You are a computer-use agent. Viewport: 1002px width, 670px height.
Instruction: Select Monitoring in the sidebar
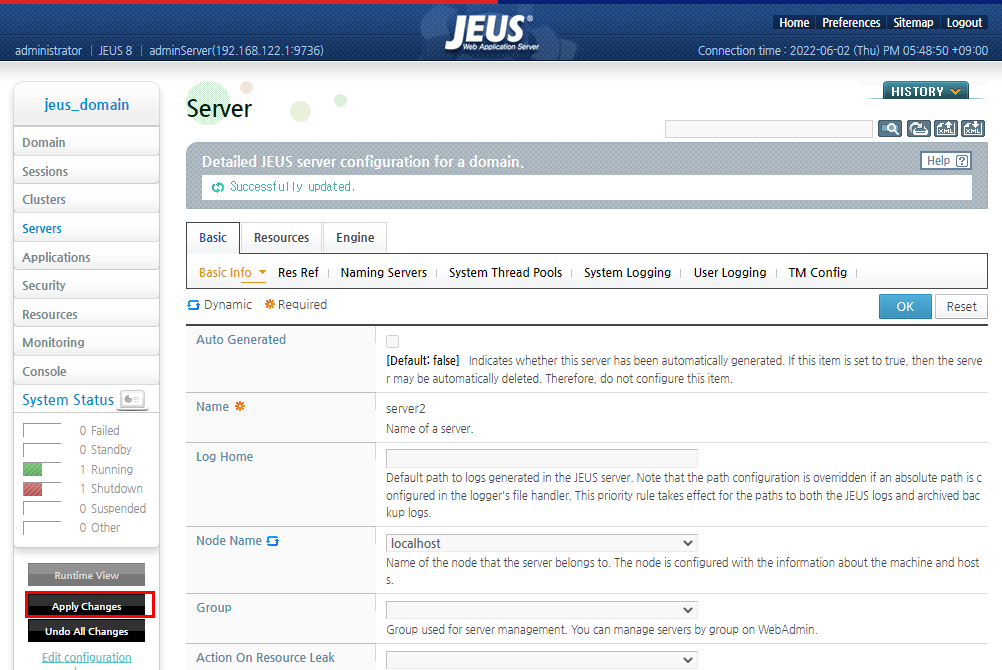[x=86, y=342]
